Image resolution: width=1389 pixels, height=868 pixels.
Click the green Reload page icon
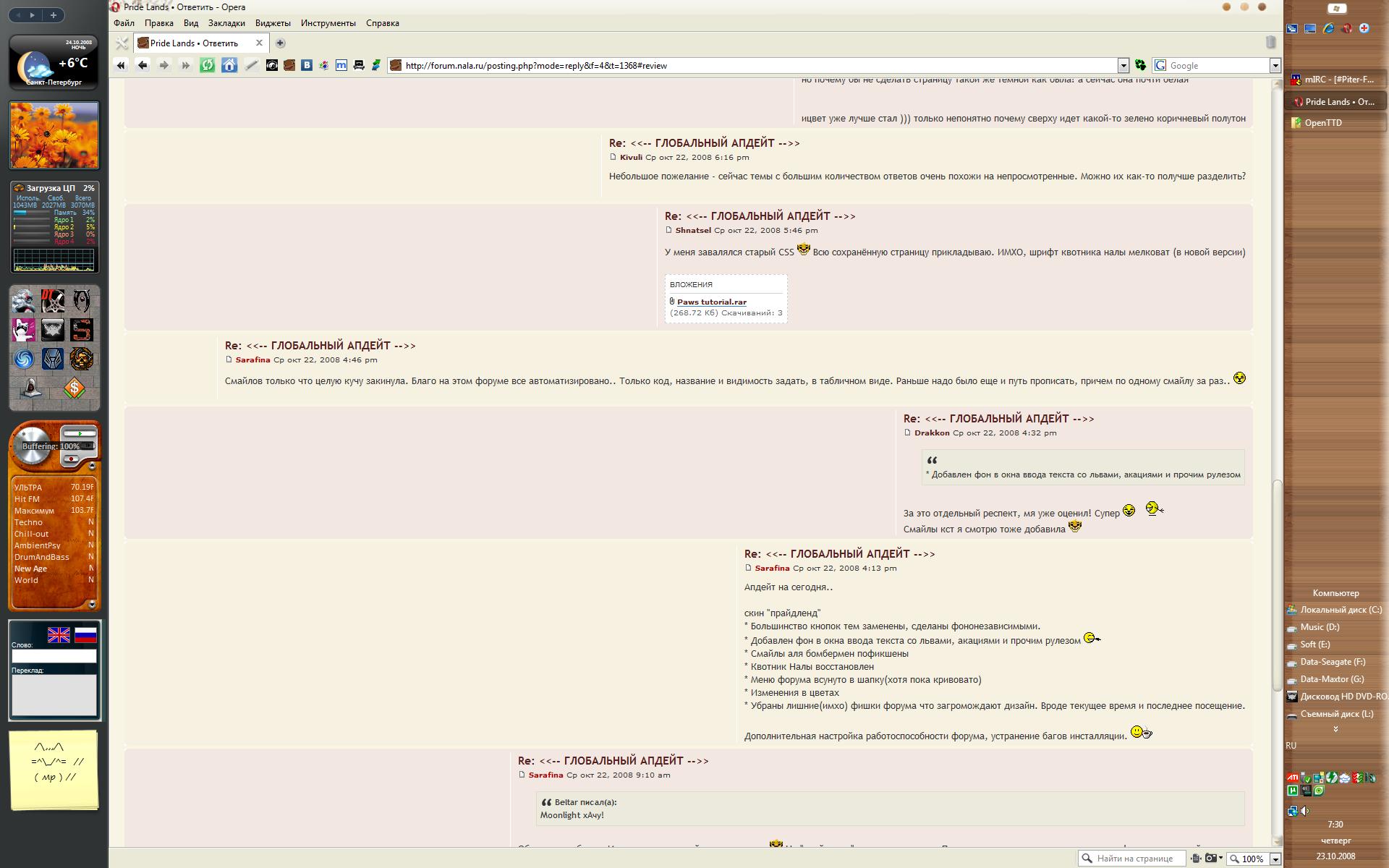(x=208, y=65)
